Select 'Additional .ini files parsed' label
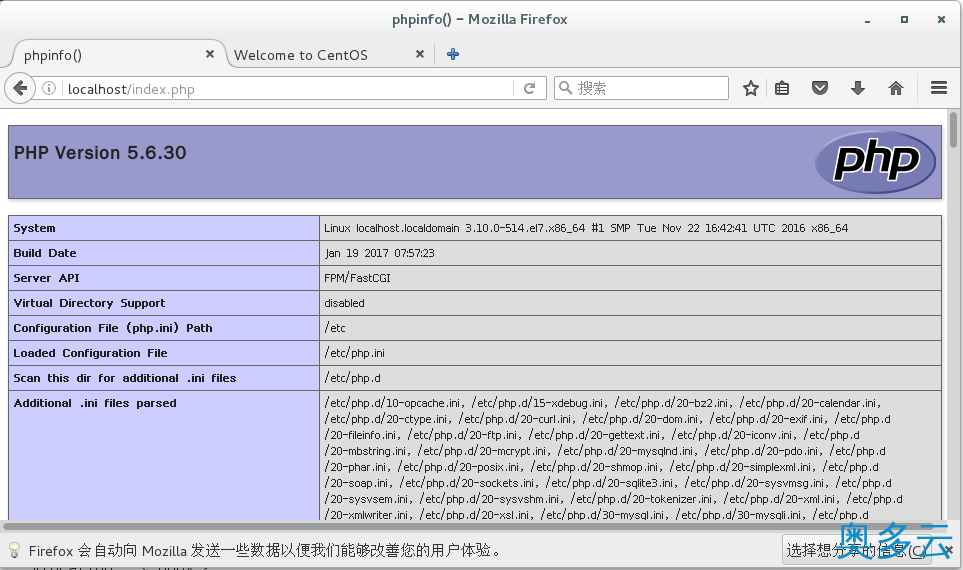 click(95, 404)
